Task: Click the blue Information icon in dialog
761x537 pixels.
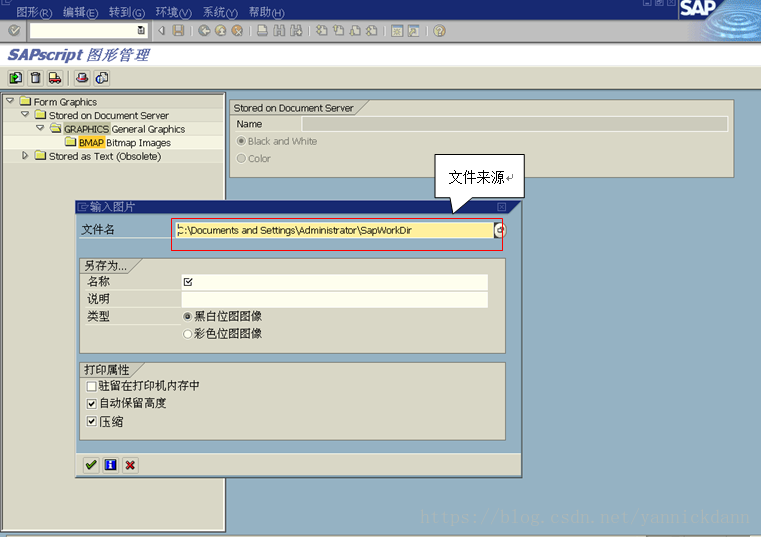Action: point(111,465)
